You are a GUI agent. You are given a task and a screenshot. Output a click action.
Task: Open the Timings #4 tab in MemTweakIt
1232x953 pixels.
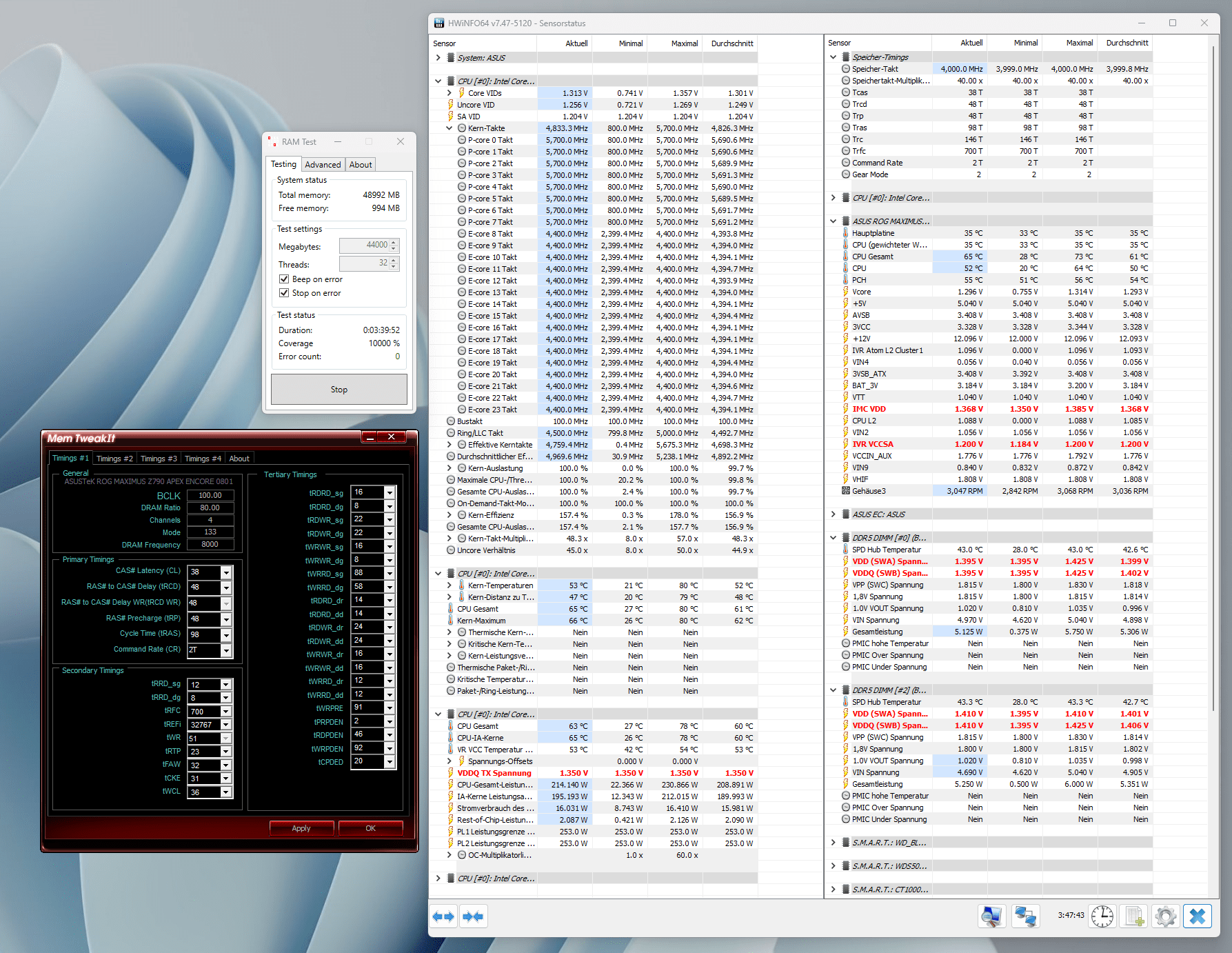pyautogui.click(x=203, y=459)
